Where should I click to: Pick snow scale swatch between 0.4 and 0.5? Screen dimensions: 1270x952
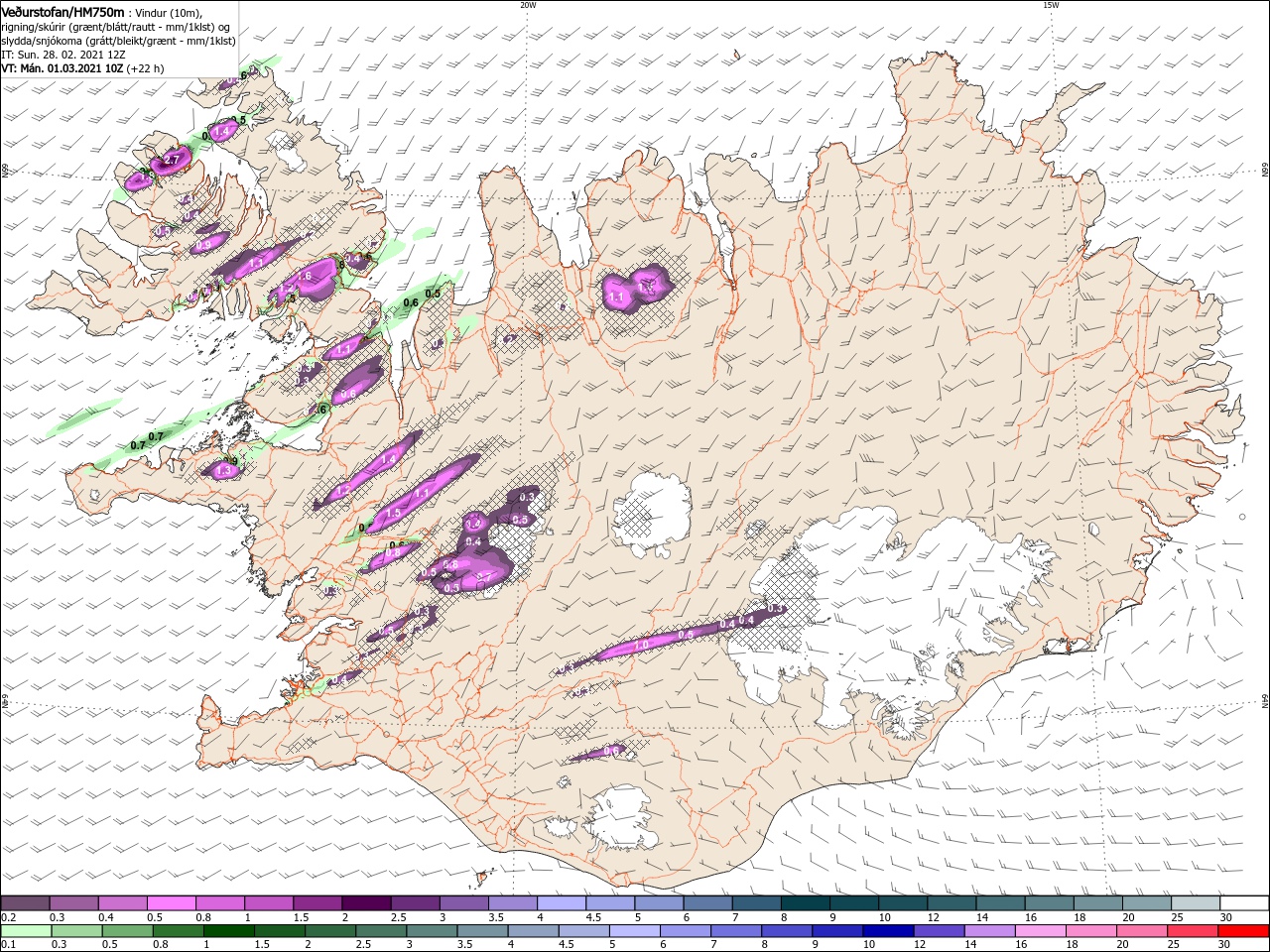122,903
